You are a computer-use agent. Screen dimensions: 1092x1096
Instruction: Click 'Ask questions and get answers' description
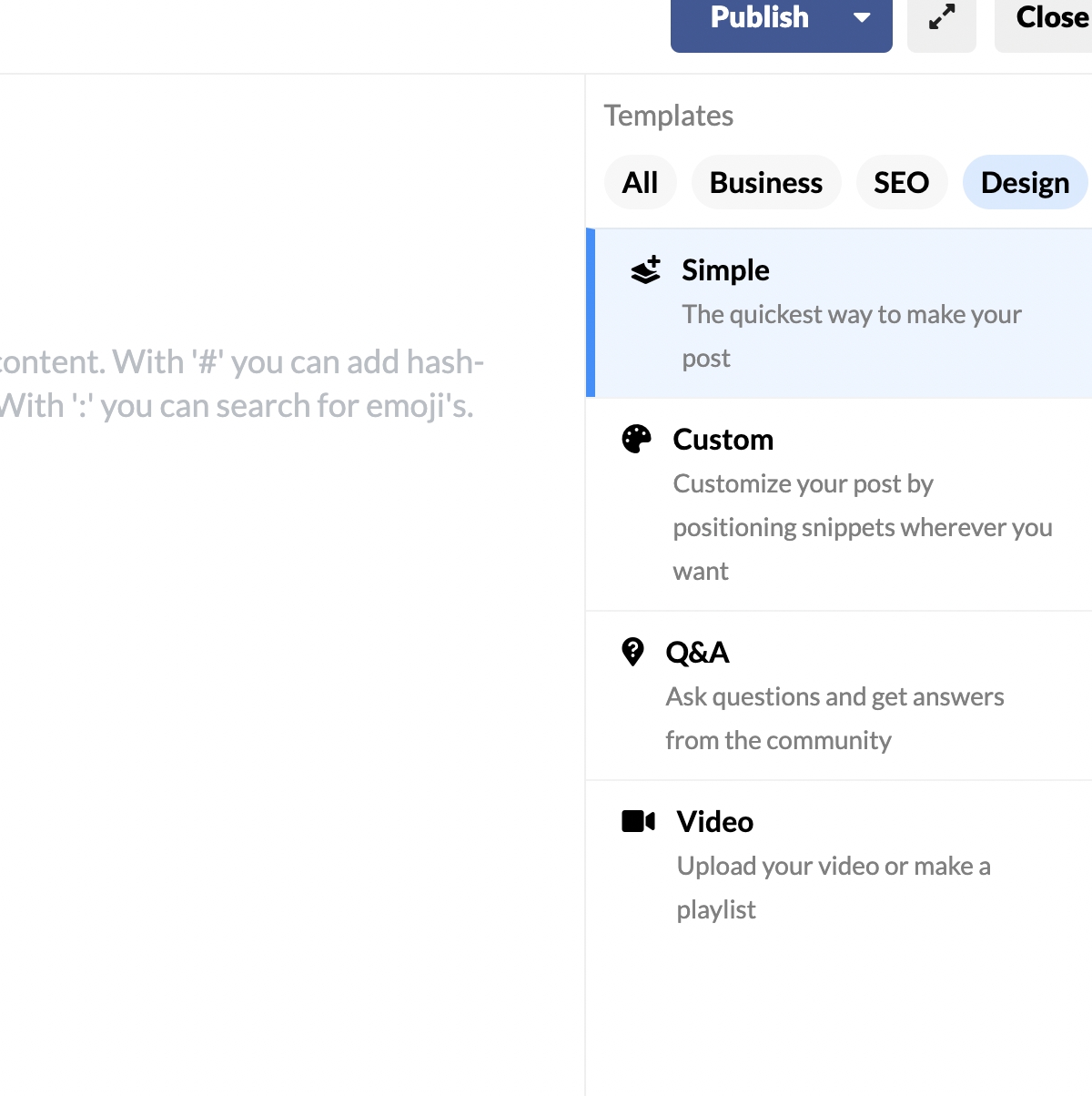[834, 718]
